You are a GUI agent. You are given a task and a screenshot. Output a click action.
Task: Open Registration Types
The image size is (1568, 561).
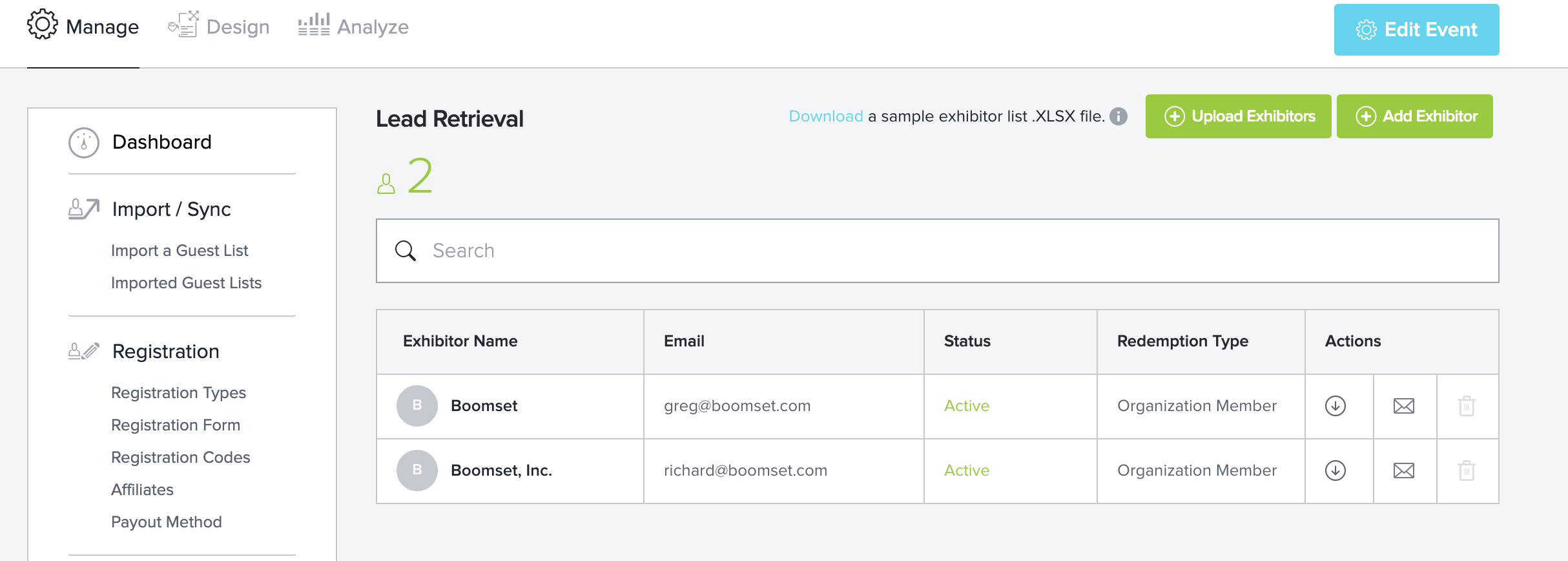(x=178, y=393)
